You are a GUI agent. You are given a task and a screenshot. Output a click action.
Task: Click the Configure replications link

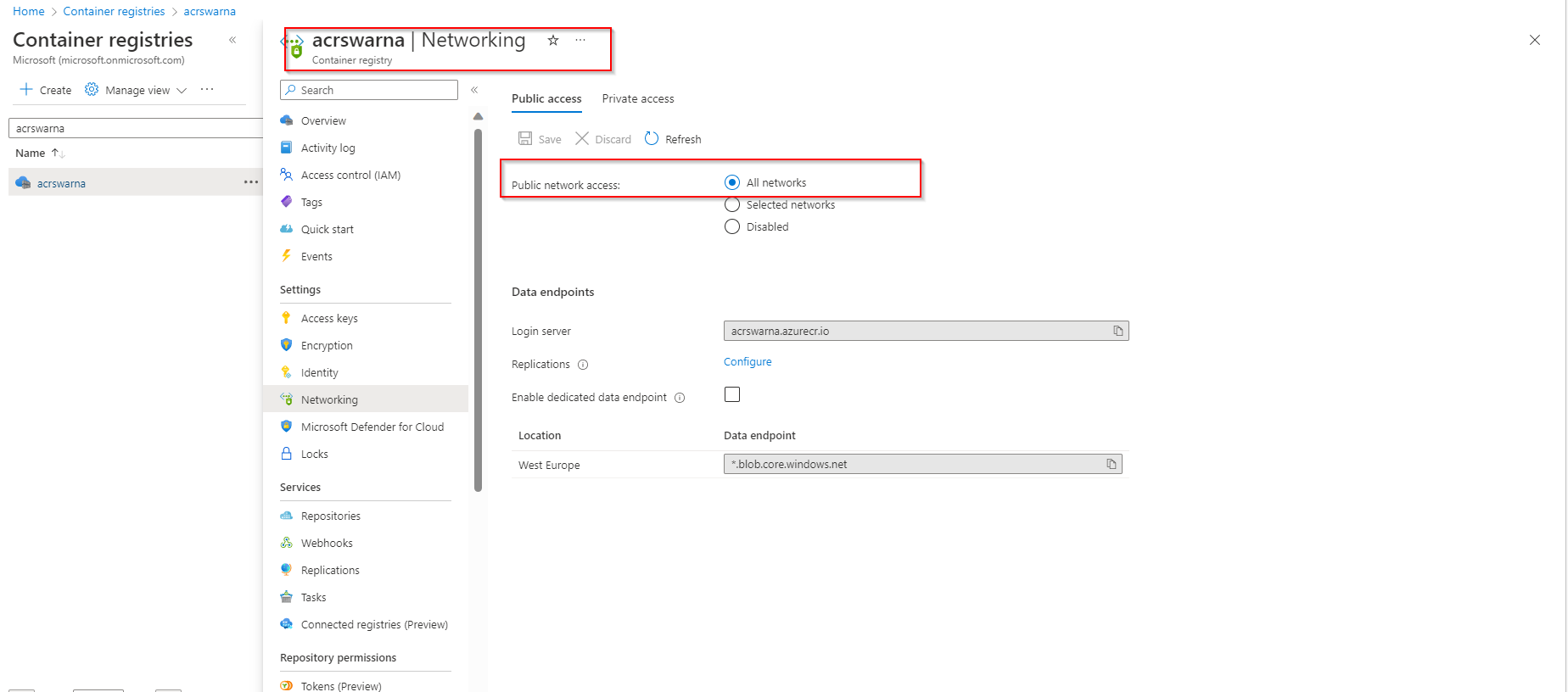click(x=748, y=362)
